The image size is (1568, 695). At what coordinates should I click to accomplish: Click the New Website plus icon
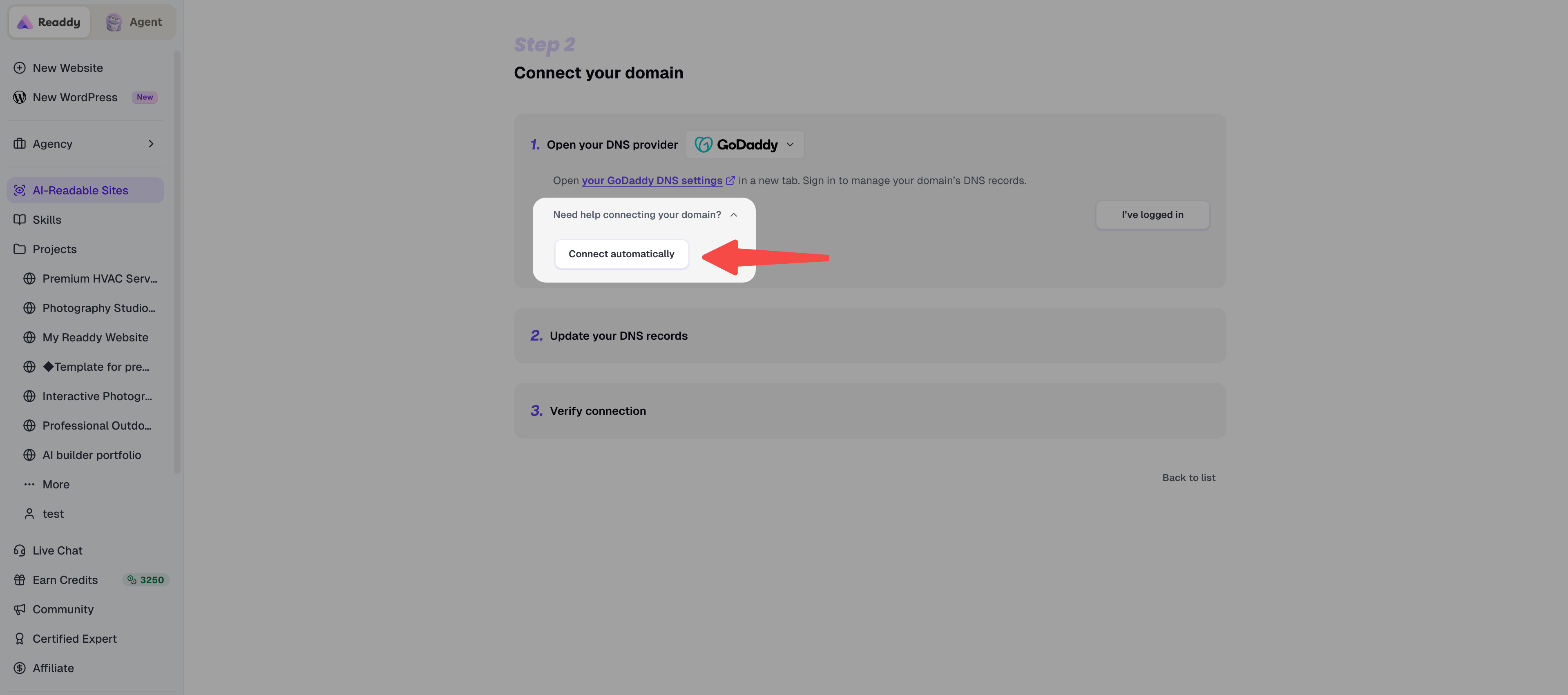pyautogui.click(x=20, y=67)
